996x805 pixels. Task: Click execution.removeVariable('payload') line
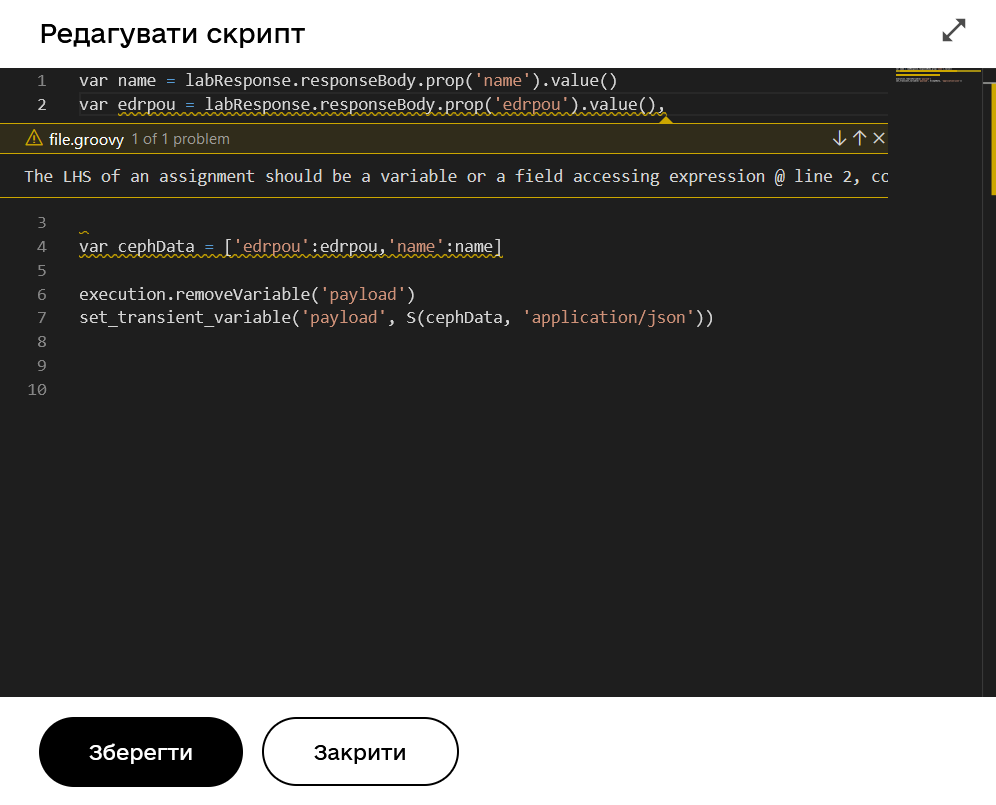click(247, 294)
